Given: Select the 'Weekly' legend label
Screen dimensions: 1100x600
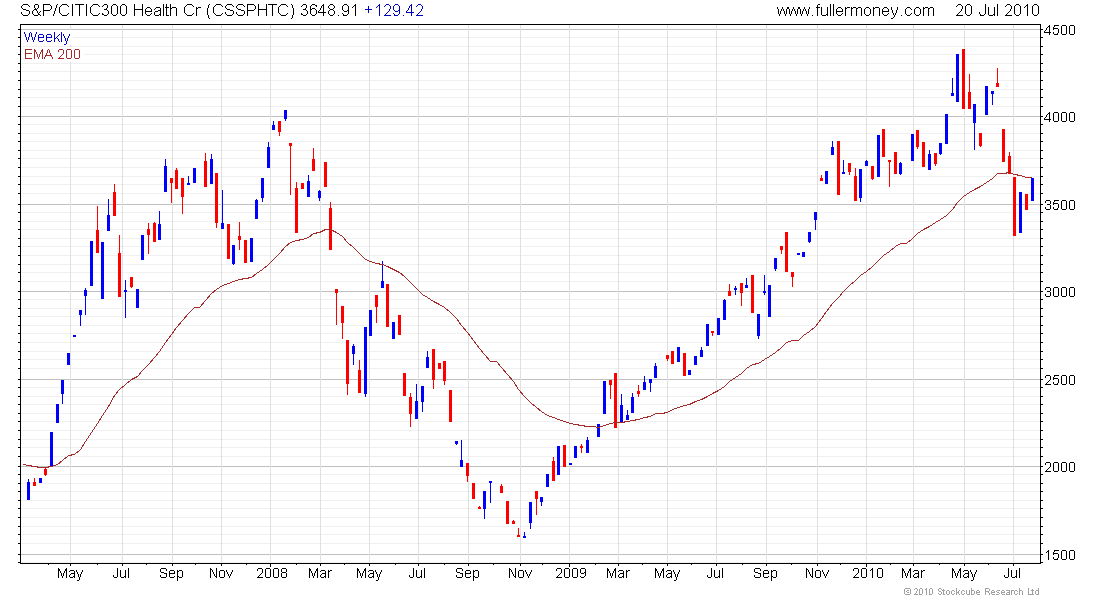Looking at the screenshot, I should [x=47, y=37].
